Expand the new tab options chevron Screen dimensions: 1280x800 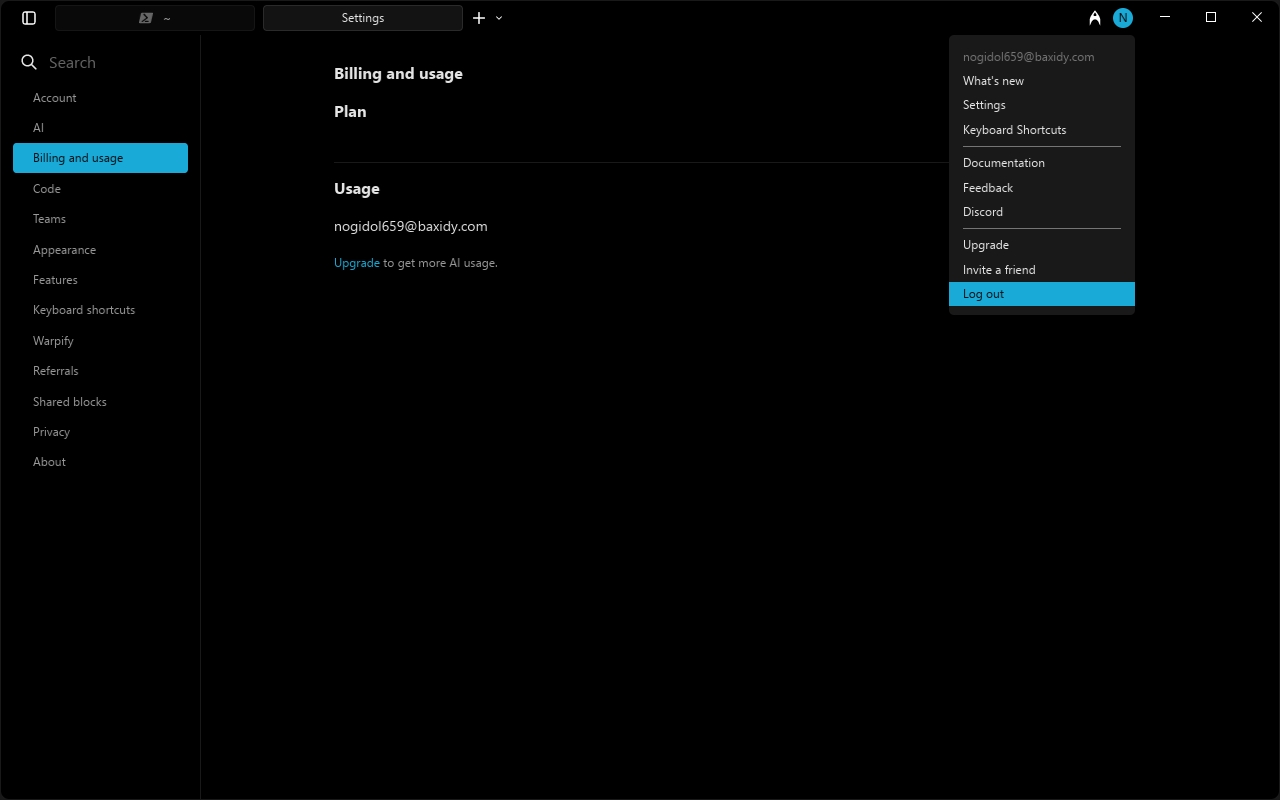point(499,18)
